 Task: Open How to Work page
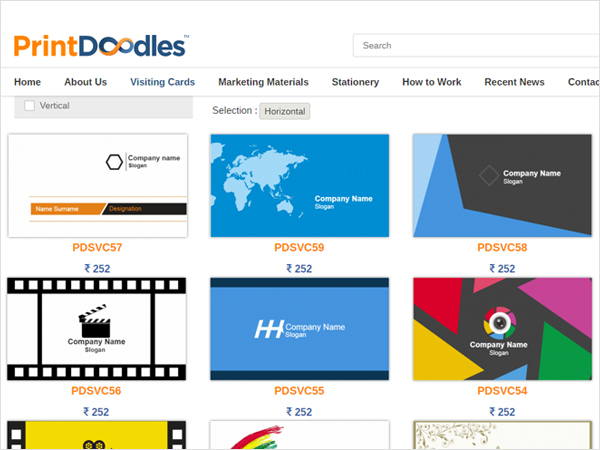pyautogui.click(x=432, y=82)
